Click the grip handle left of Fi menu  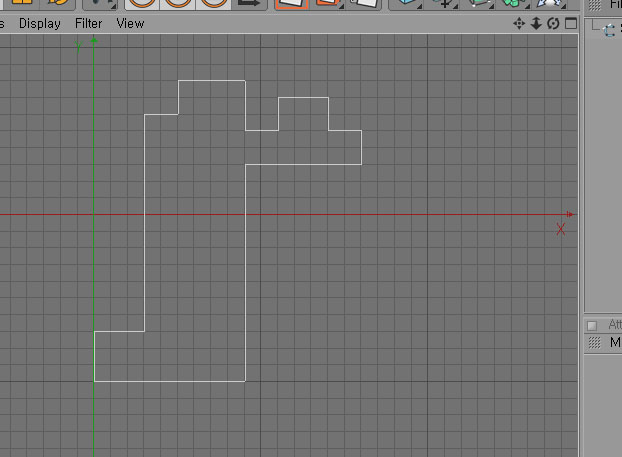click(594, 5)
